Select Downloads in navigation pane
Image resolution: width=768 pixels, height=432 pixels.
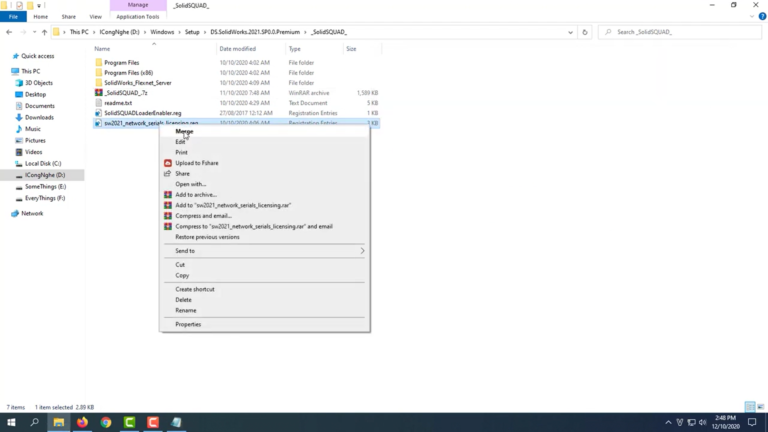[x=39, y=118]
